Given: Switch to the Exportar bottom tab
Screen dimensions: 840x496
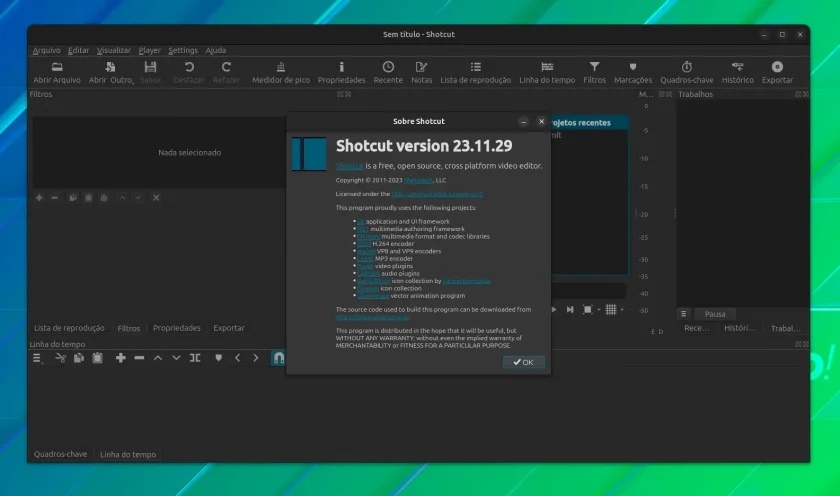Looking at the screenshot, I should tap(229, 328).
